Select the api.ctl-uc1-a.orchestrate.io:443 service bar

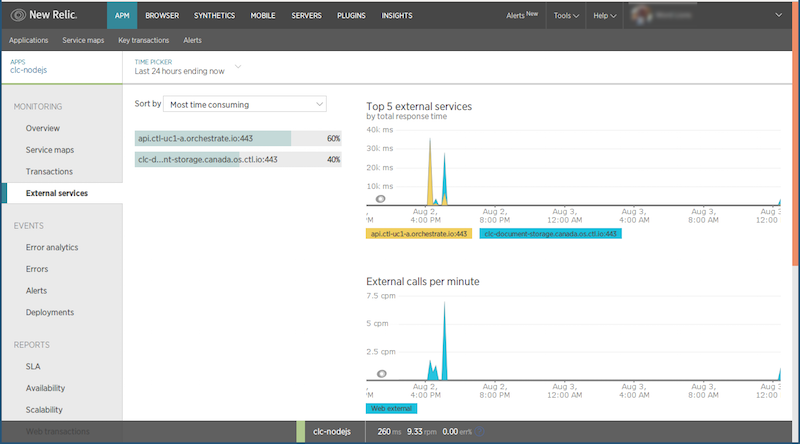coord(238,138)
